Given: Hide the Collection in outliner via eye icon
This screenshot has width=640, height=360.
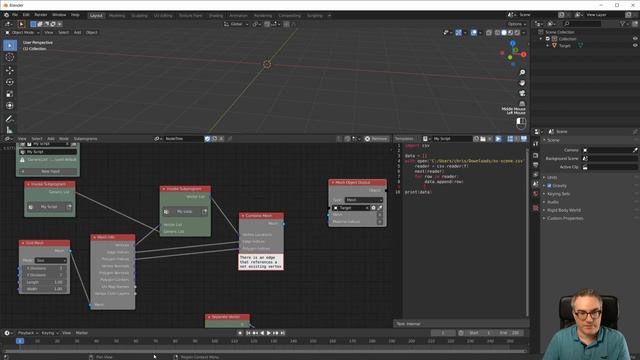Looking at the screenshot, I should click(635, 39).
